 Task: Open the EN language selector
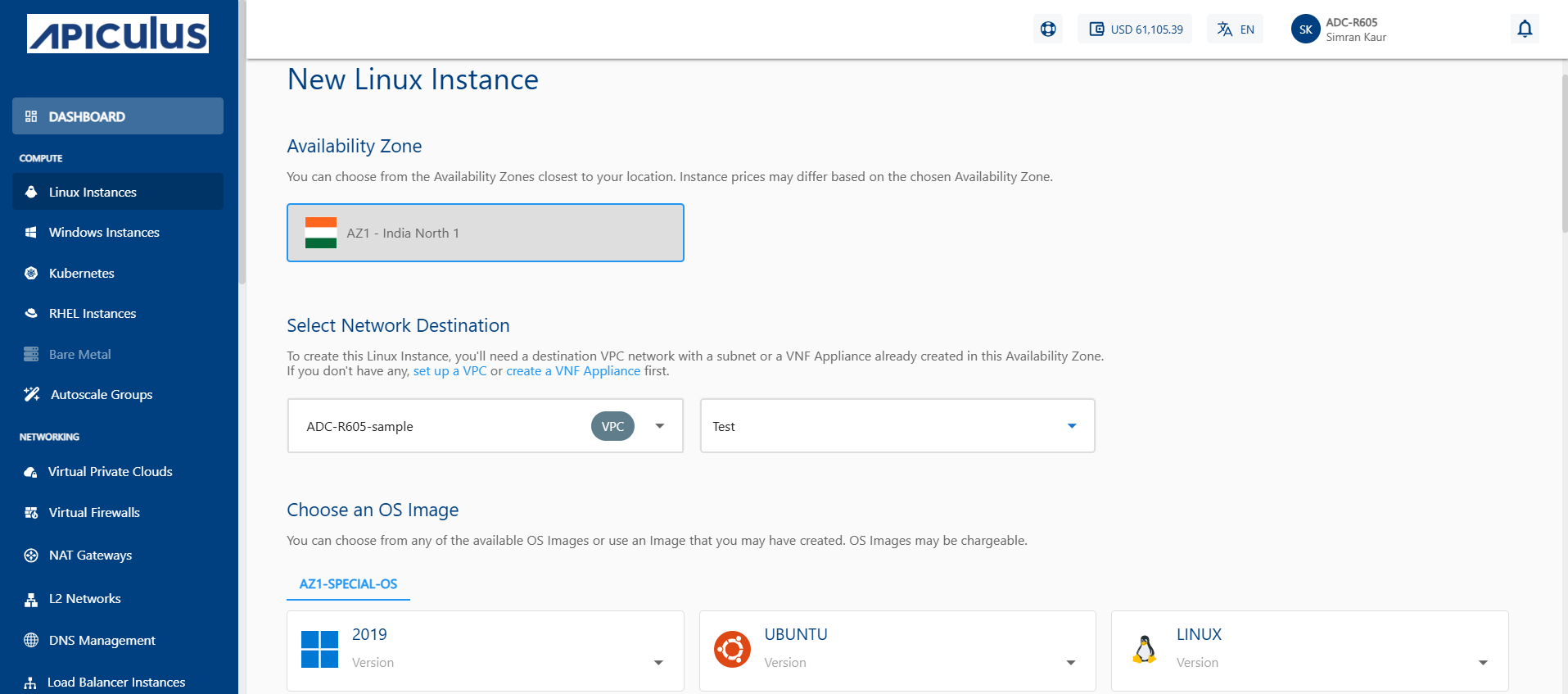1235,29
